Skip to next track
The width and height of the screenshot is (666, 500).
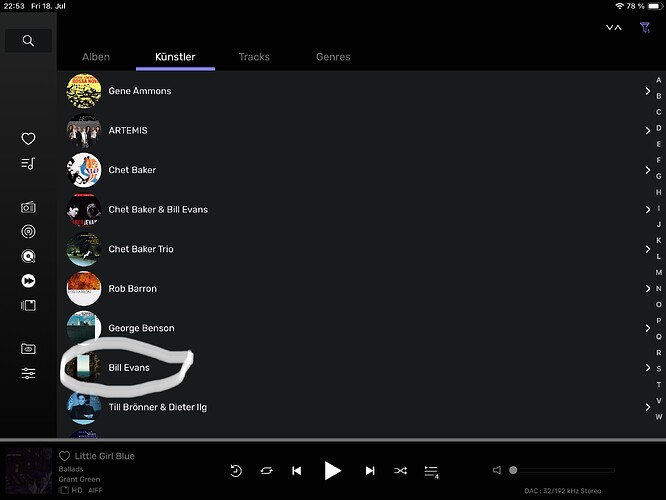click(x=370, y=471)
